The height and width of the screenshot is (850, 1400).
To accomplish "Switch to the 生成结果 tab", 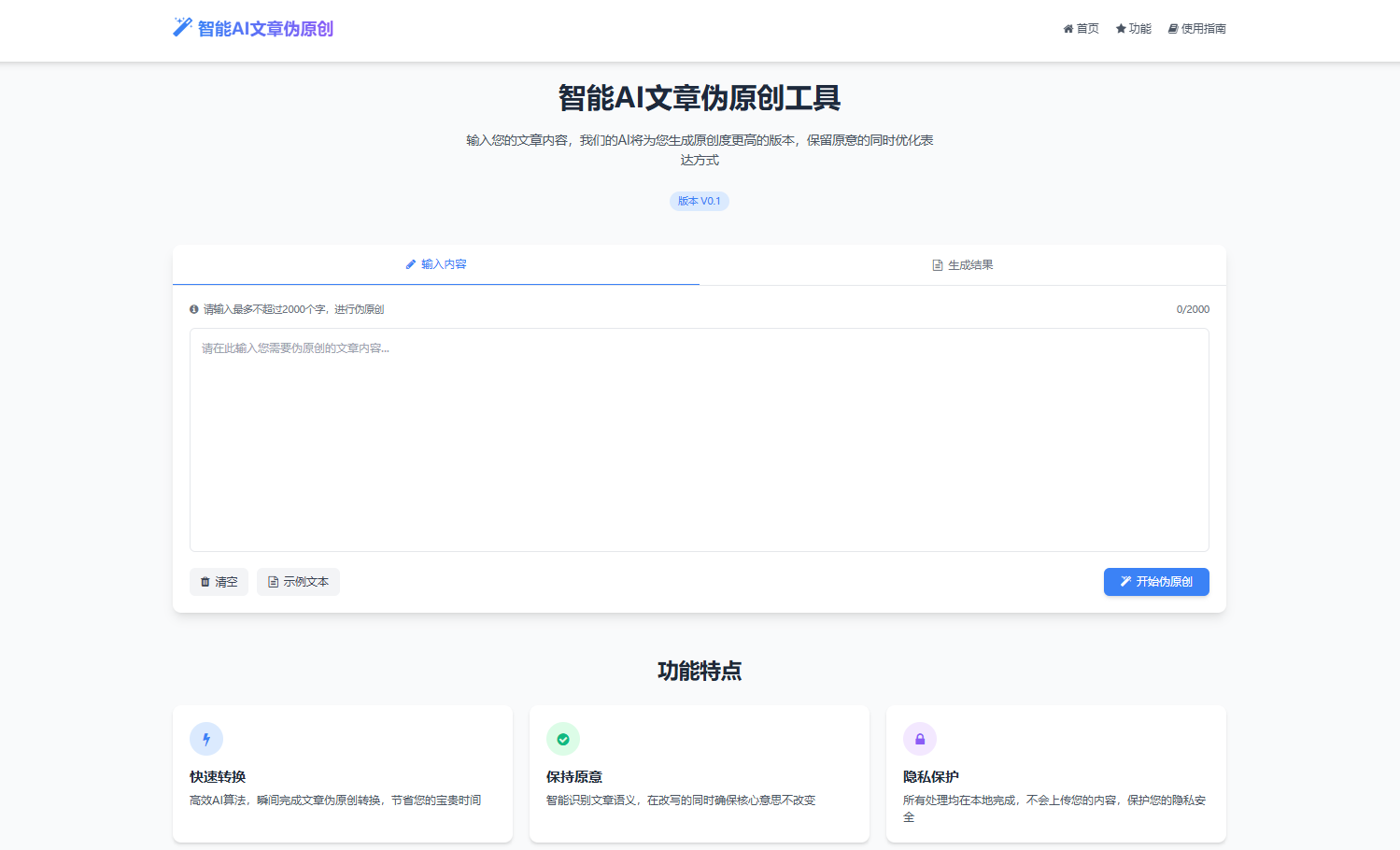I will [x=962, y=264].
